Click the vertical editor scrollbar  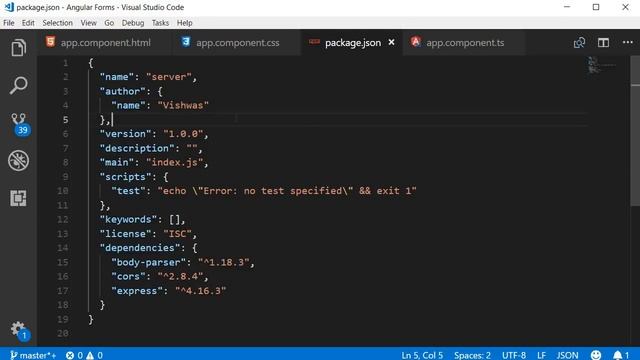coord(635,131)
